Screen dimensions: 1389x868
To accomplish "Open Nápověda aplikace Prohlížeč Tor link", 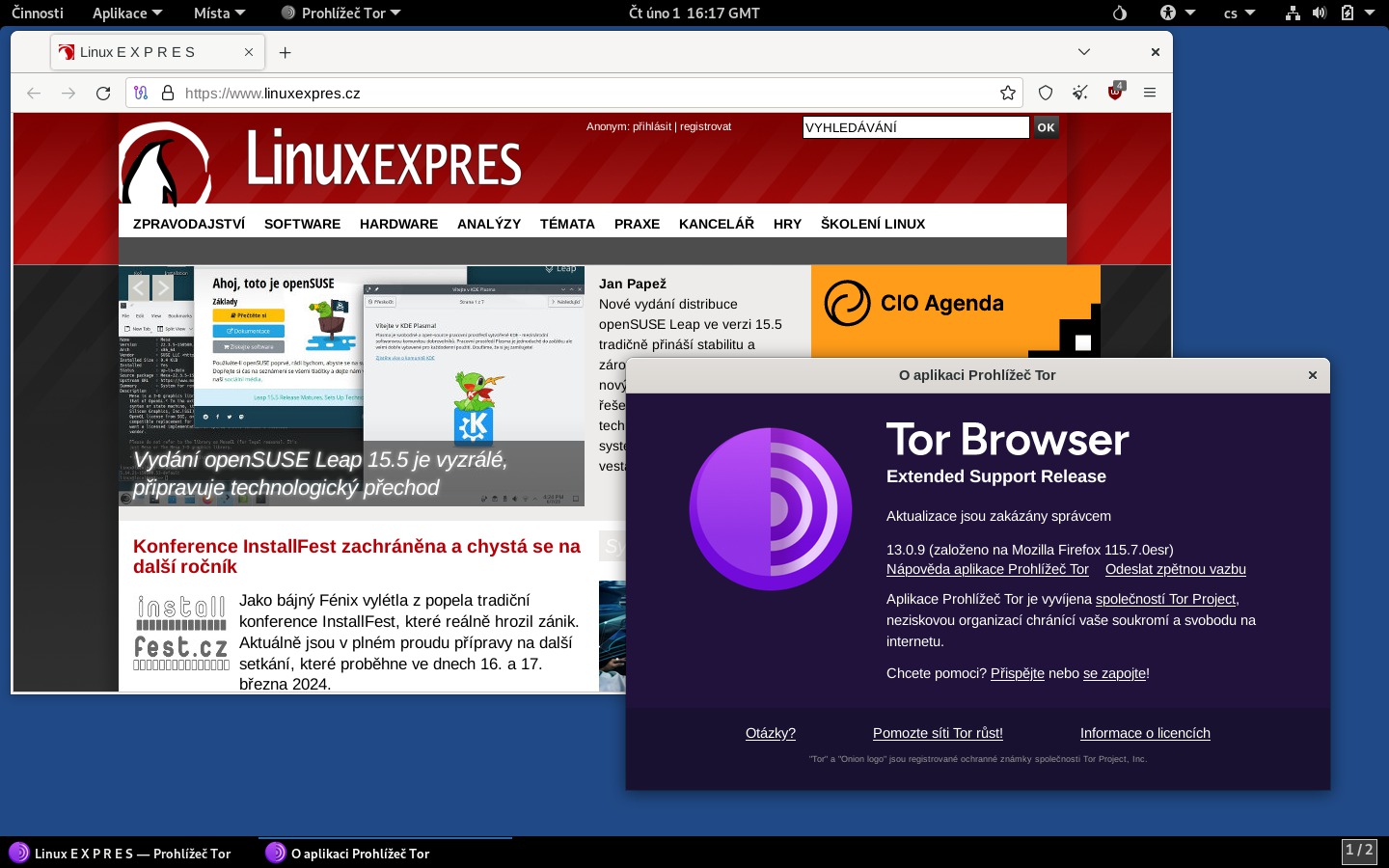I will (988, 569).
